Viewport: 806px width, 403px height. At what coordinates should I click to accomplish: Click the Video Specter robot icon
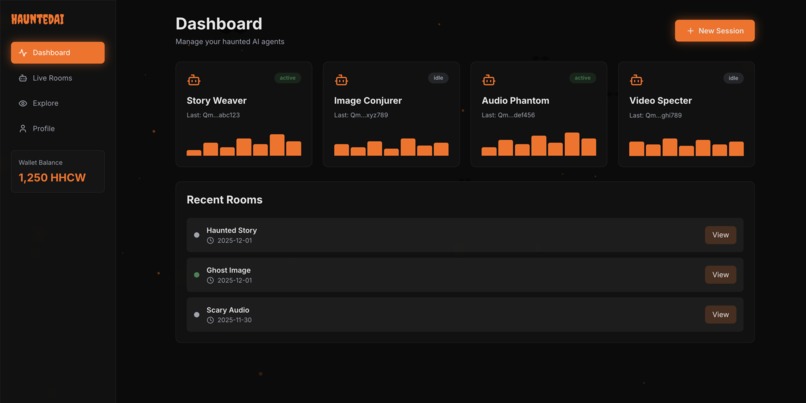(x=636, y=80)
